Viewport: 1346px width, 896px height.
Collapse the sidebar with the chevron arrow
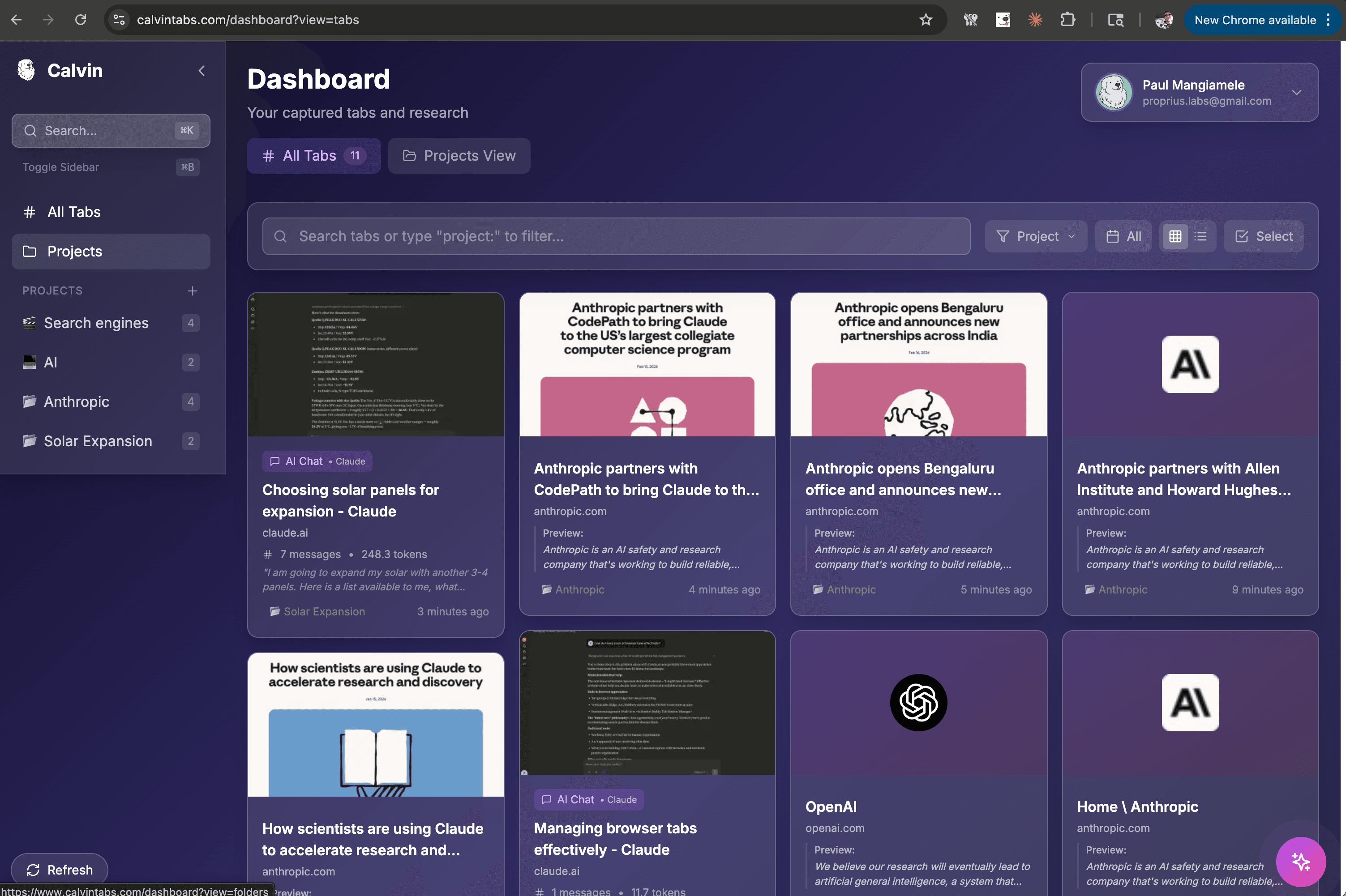pos(201,70)
